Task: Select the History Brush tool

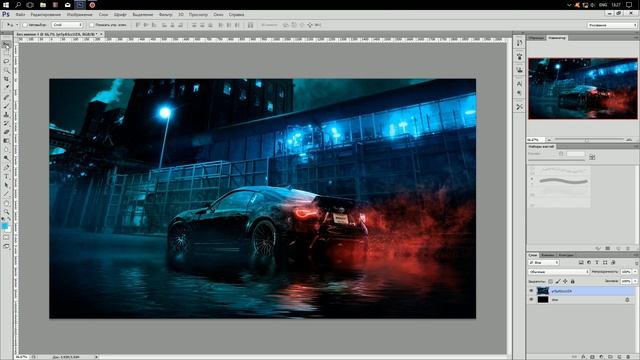Action: [x=6, y=123]
